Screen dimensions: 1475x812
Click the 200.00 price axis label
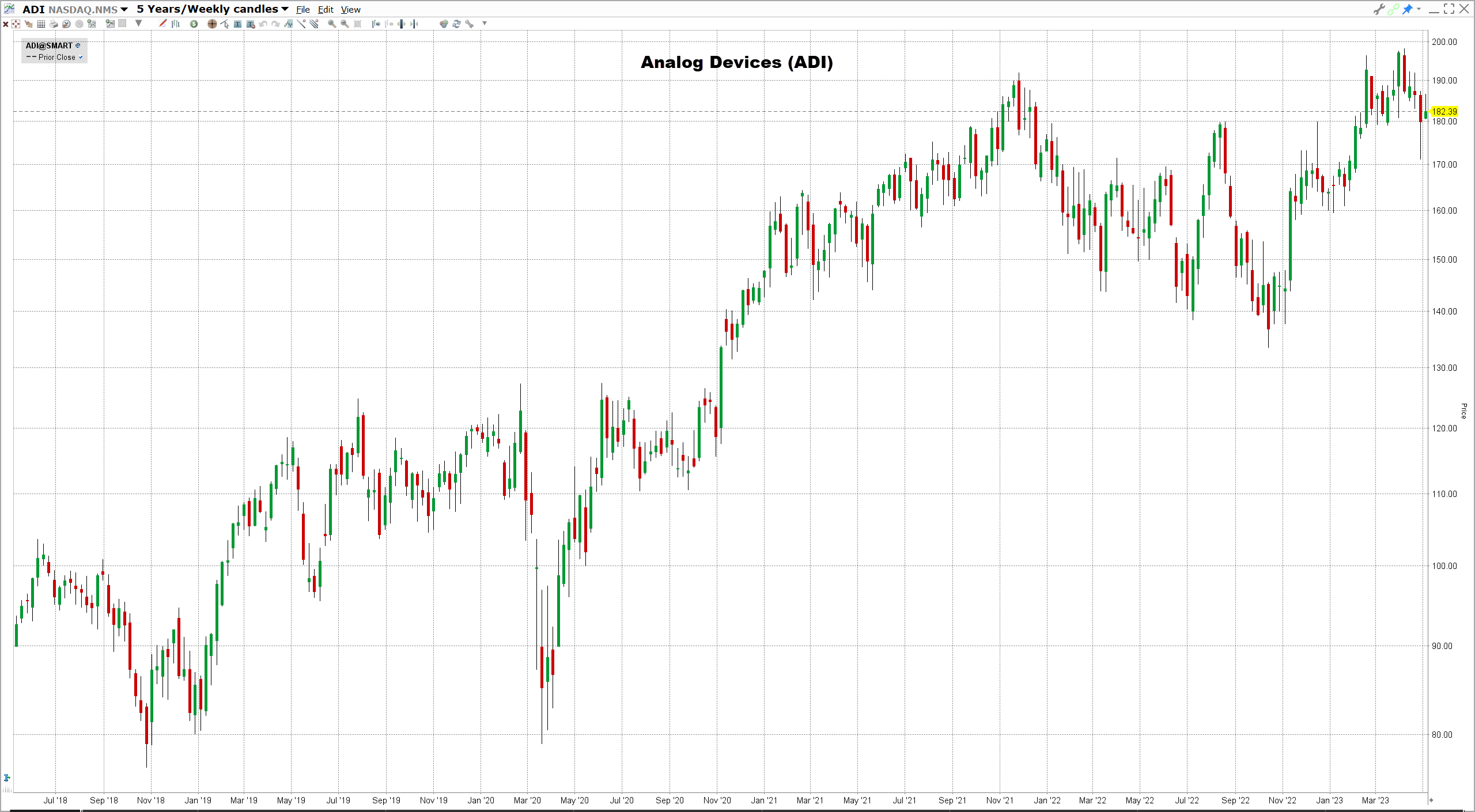pyautogui.click(x=1444, y=42)
